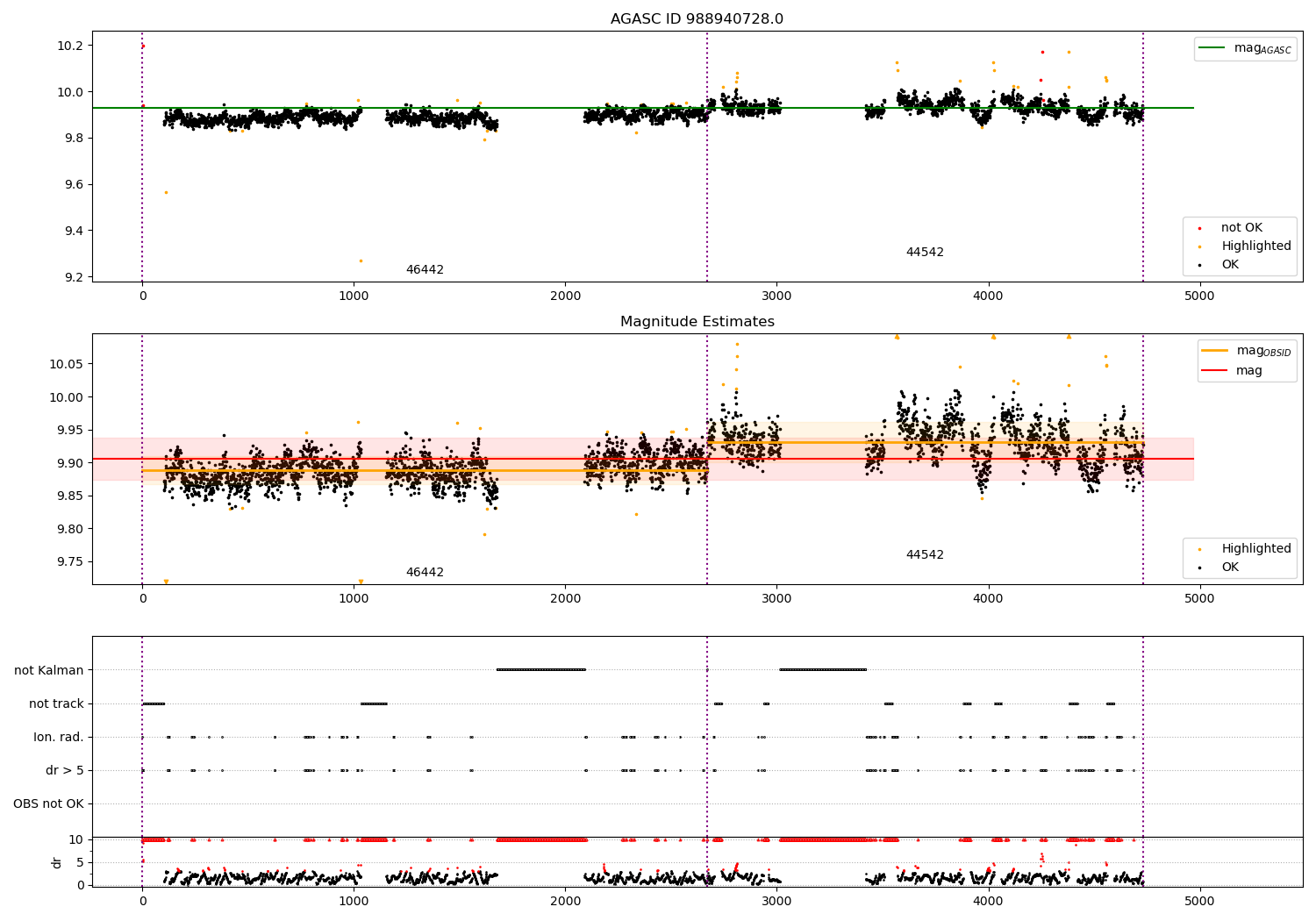Viewport: 1316px width, 921px height.
Task: Click obsid label 44542 in the Magnitude Estimates plot
Action: (925, 555)
